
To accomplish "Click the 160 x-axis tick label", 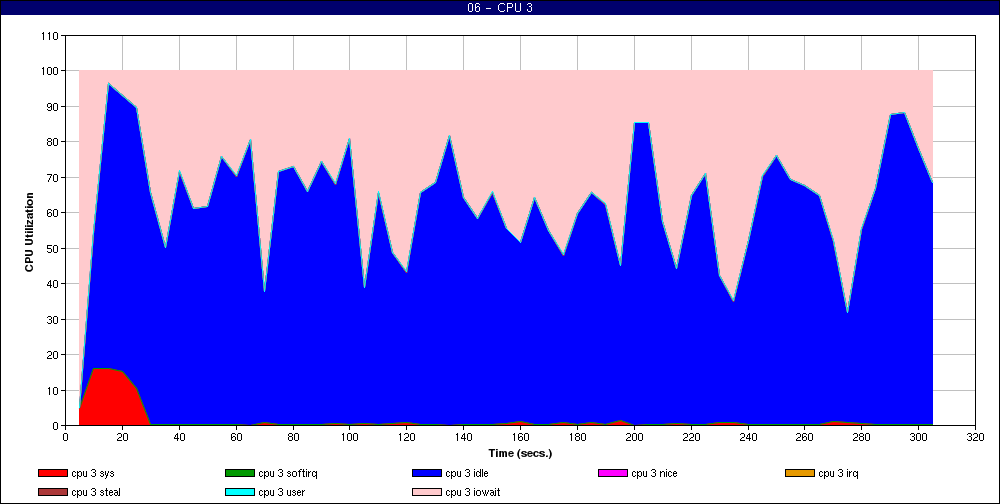I will 520,438.
